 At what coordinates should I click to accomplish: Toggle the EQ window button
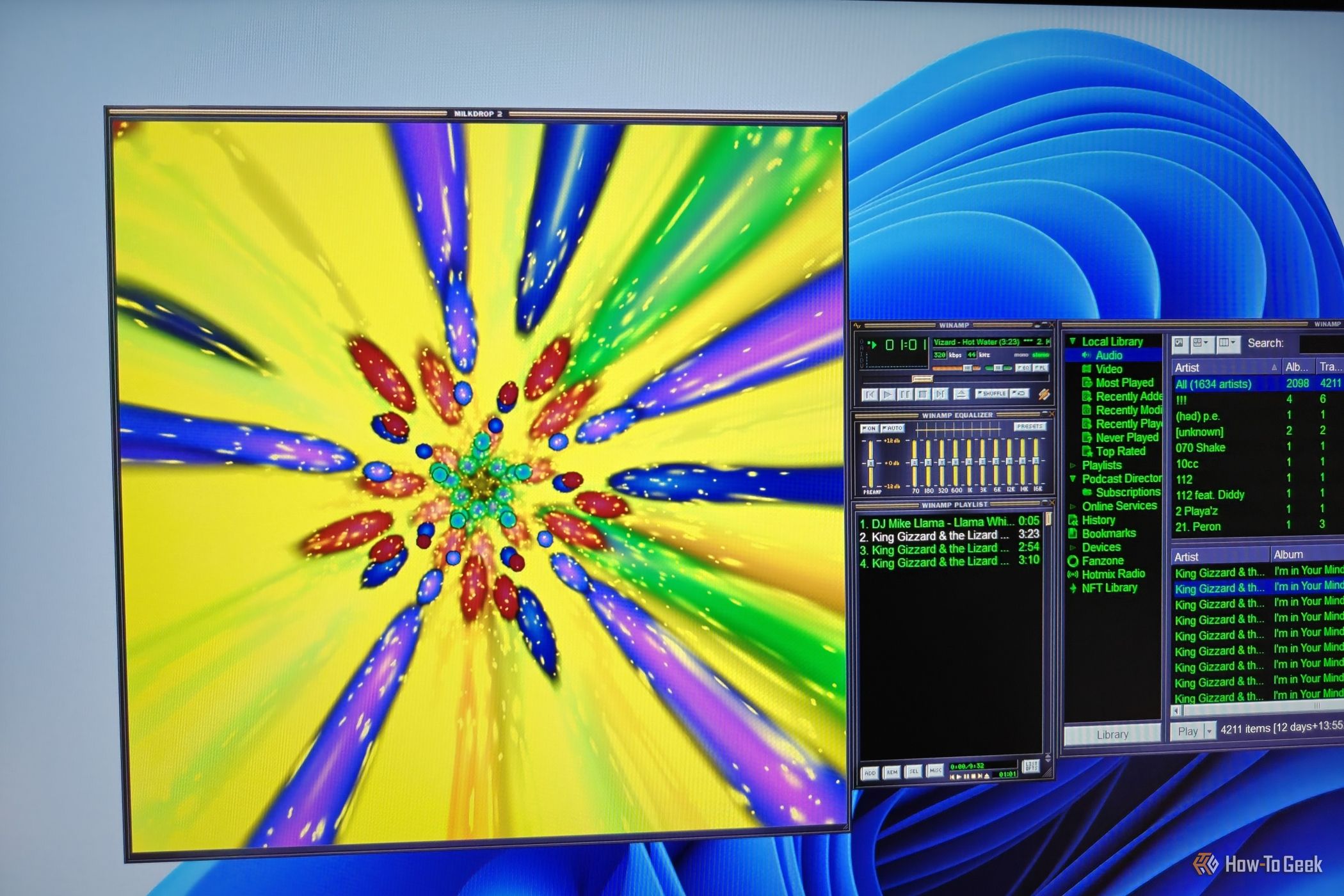pyautogui.click(x=1023, y=368)
